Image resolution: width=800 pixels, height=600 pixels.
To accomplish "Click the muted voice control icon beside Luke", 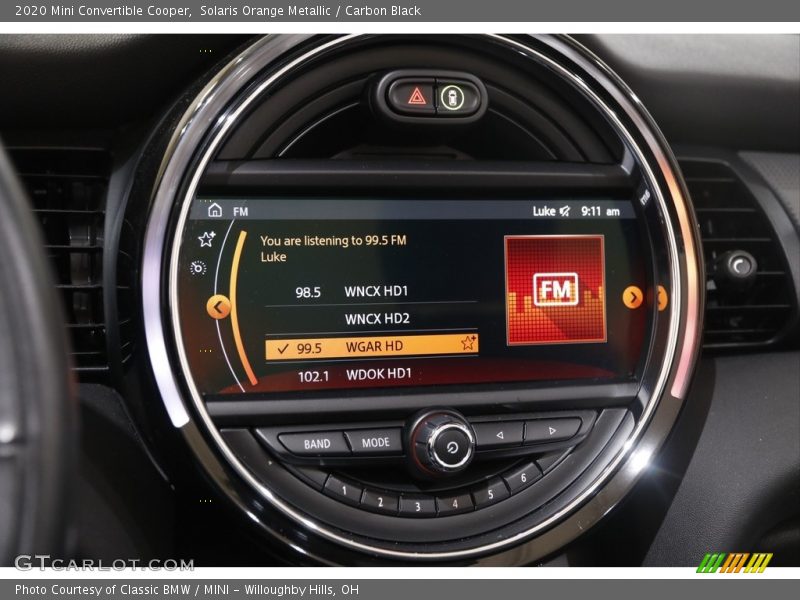I will (x=564, y=209).
